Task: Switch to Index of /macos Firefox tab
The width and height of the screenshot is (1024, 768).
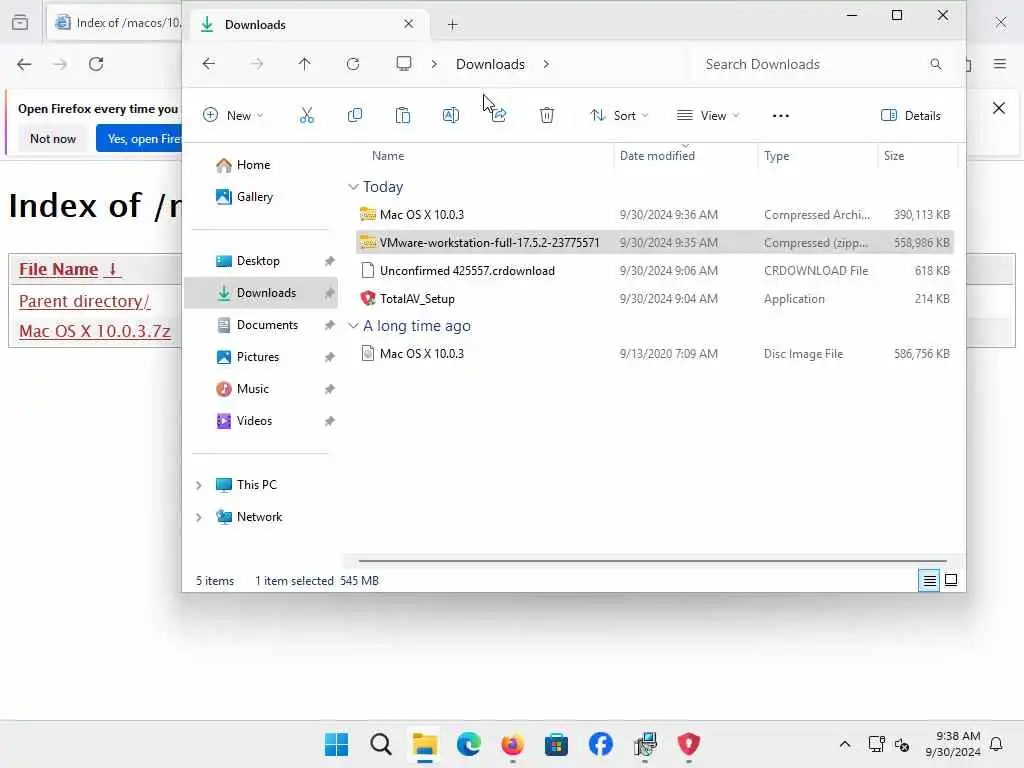Action: 116,23
